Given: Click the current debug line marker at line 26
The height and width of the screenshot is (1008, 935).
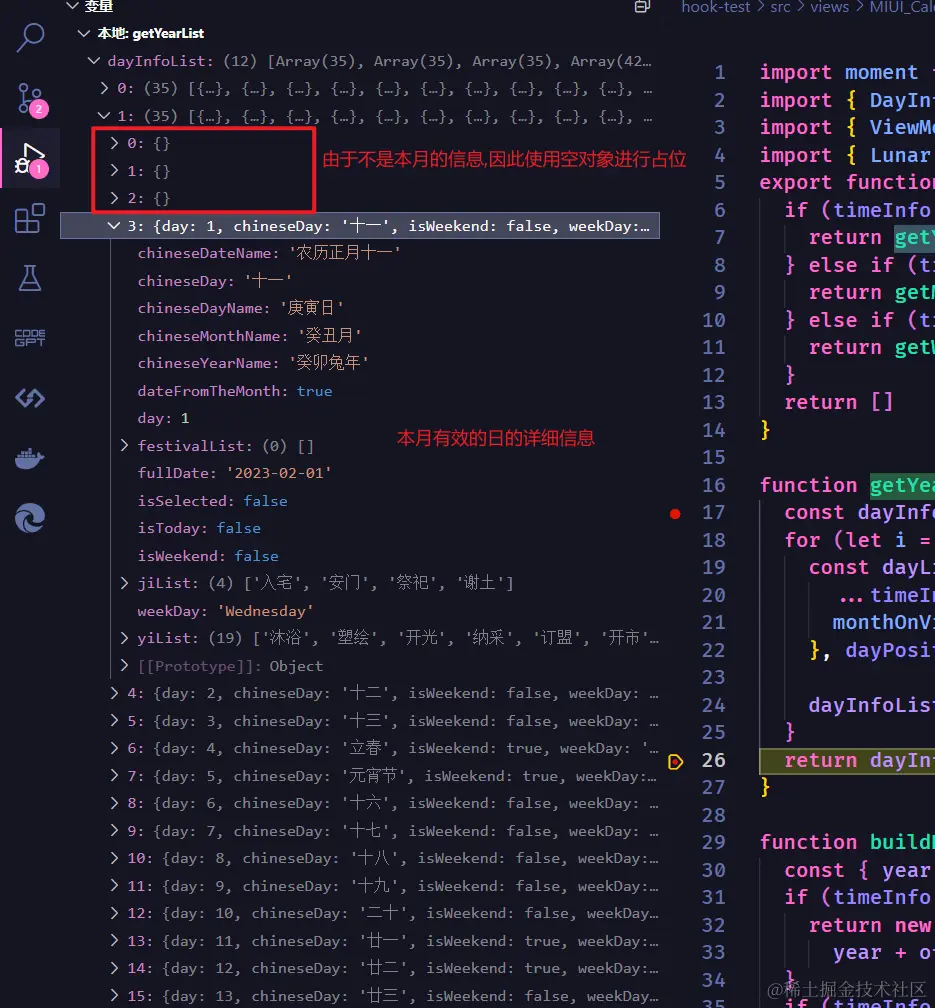Looking at the screenshot, I should click(x=675, y=762).
